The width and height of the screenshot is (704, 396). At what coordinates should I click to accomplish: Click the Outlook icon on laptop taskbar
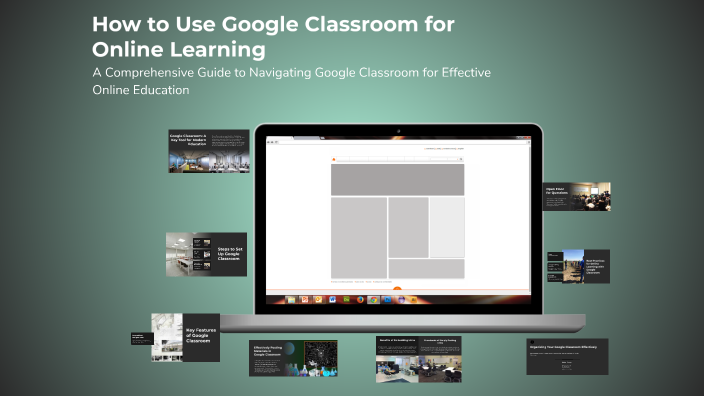coord(319,299)
